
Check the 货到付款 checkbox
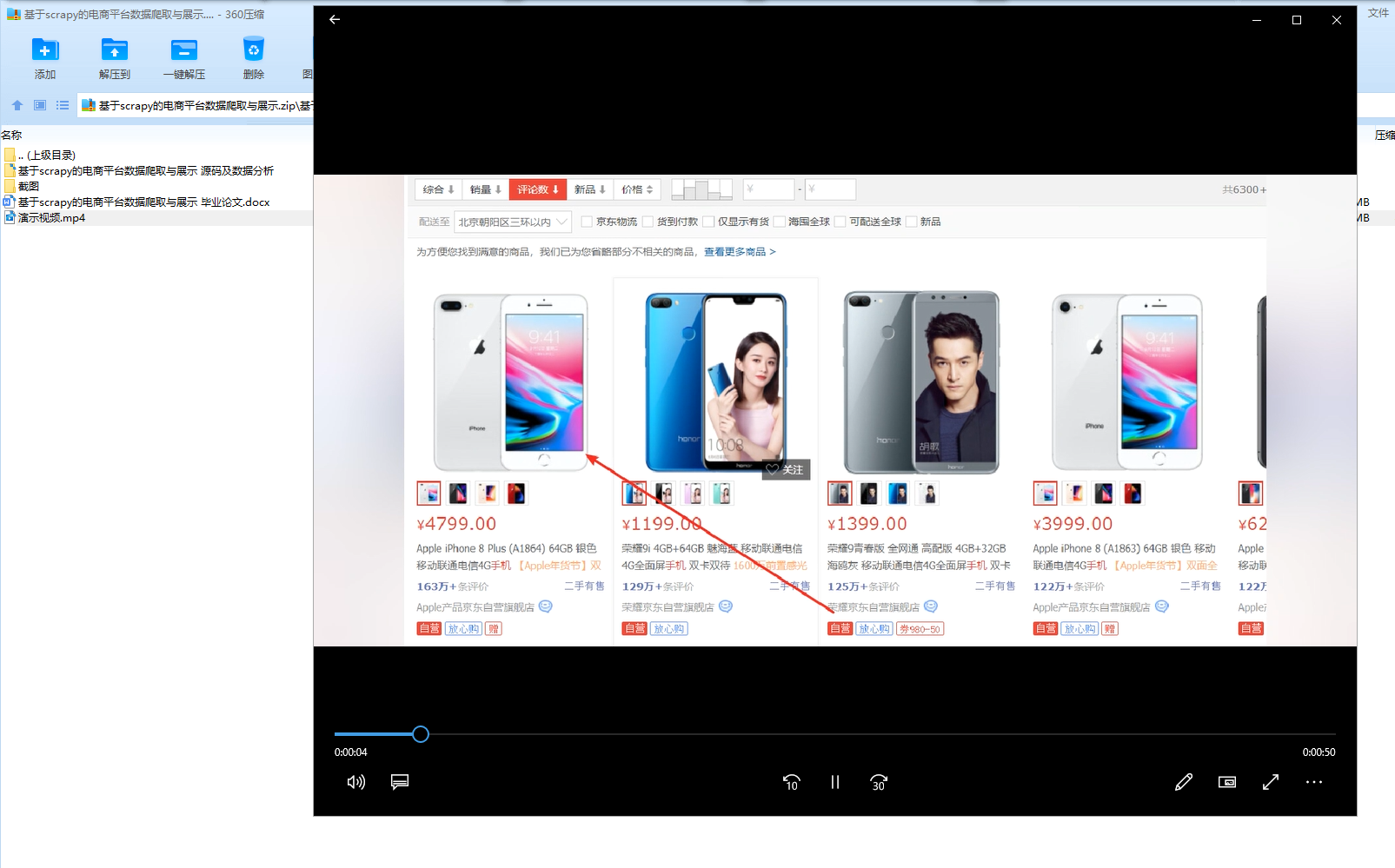(648, 222)
